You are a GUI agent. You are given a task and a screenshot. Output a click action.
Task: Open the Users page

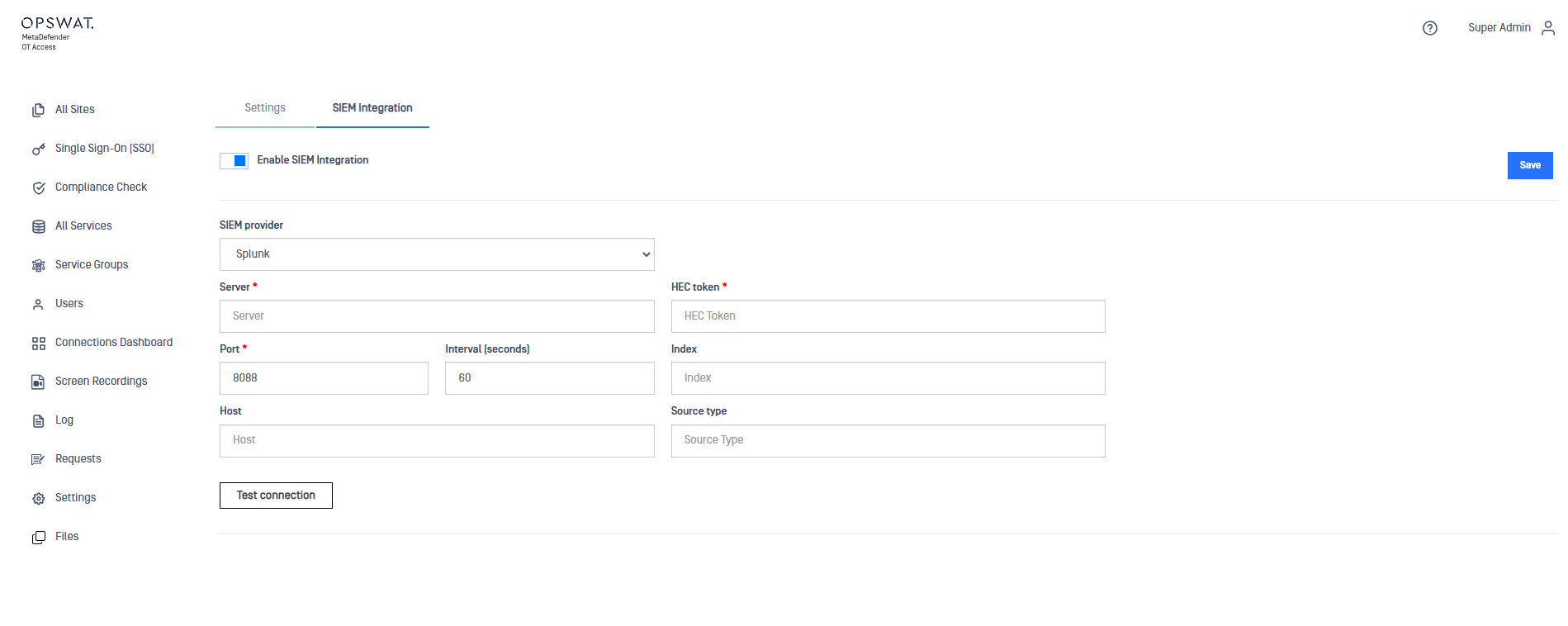click(x=69, y=303)
